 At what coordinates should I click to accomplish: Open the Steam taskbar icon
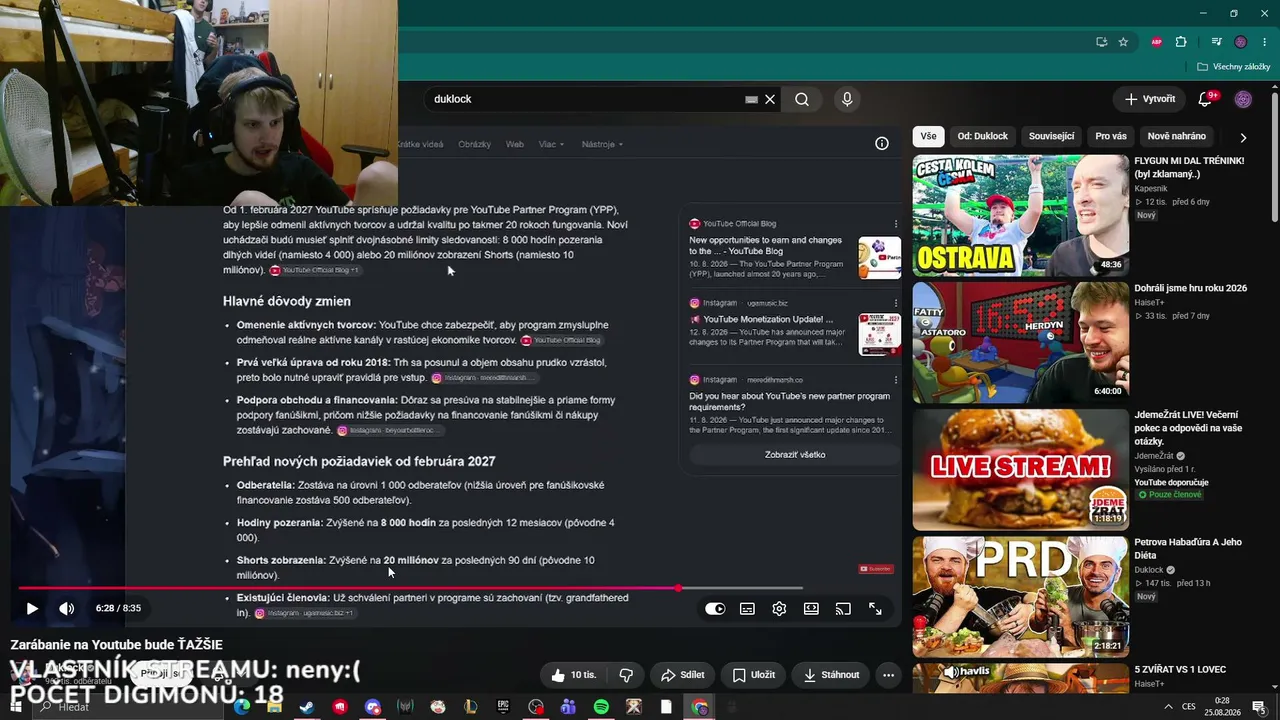coord(307,707)
